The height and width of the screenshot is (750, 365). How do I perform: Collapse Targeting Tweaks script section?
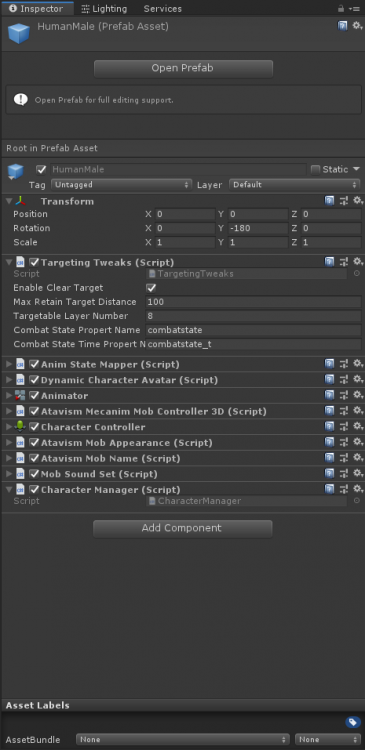(x=9, y=262)
